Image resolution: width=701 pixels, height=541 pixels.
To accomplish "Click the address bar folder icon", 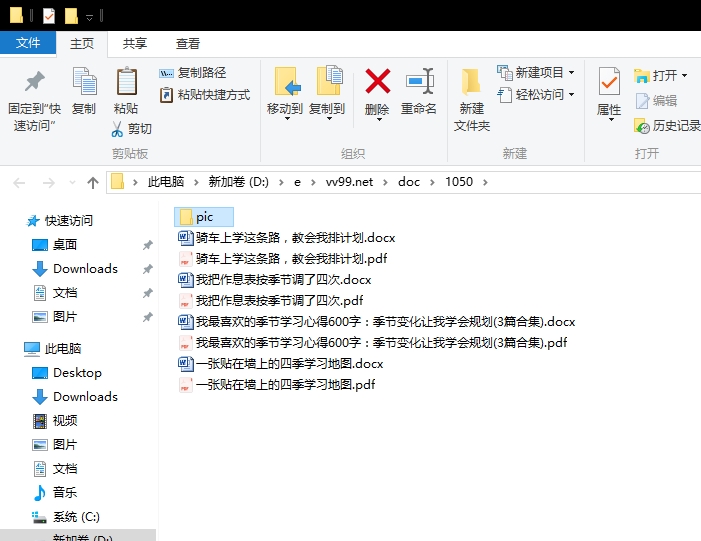I will (x=118, y=182).
